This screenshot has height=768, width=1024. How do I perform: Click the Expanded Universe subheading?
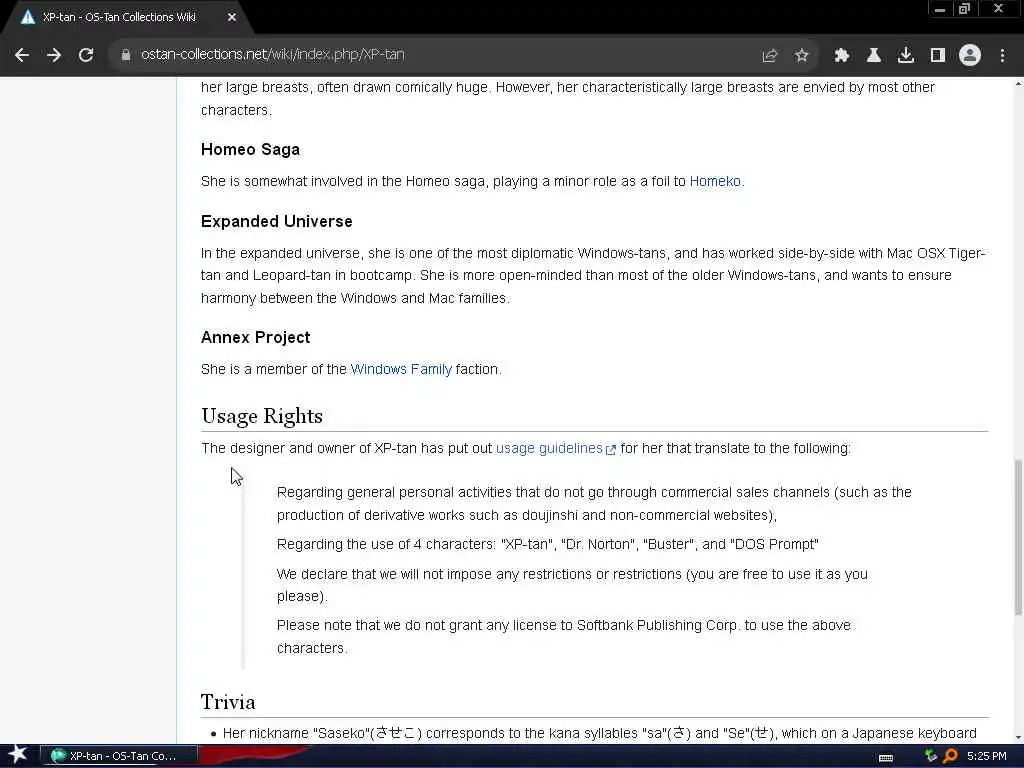[x=276, y=221]
